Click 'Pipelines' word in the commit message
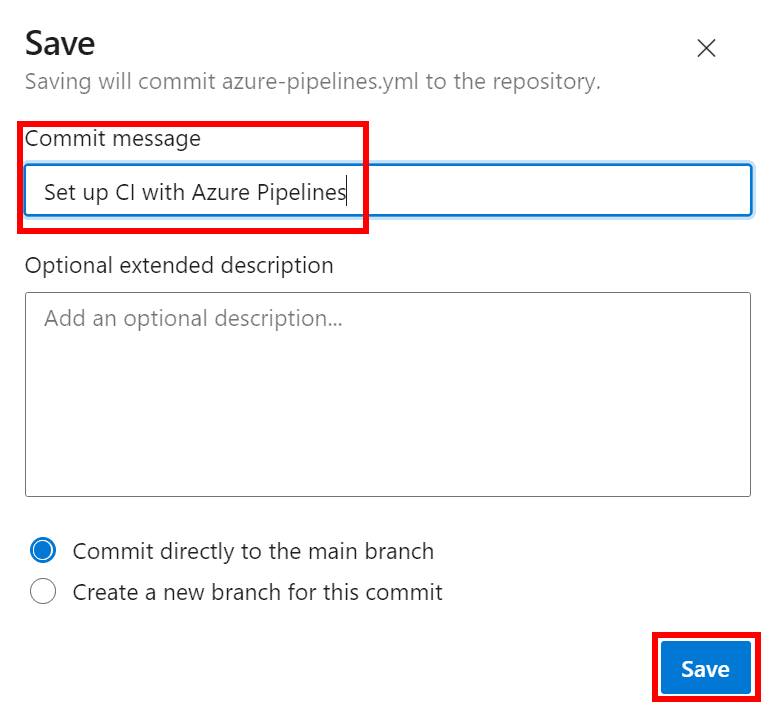The width and height of the screenshot is (772, 710). (301, 192)
